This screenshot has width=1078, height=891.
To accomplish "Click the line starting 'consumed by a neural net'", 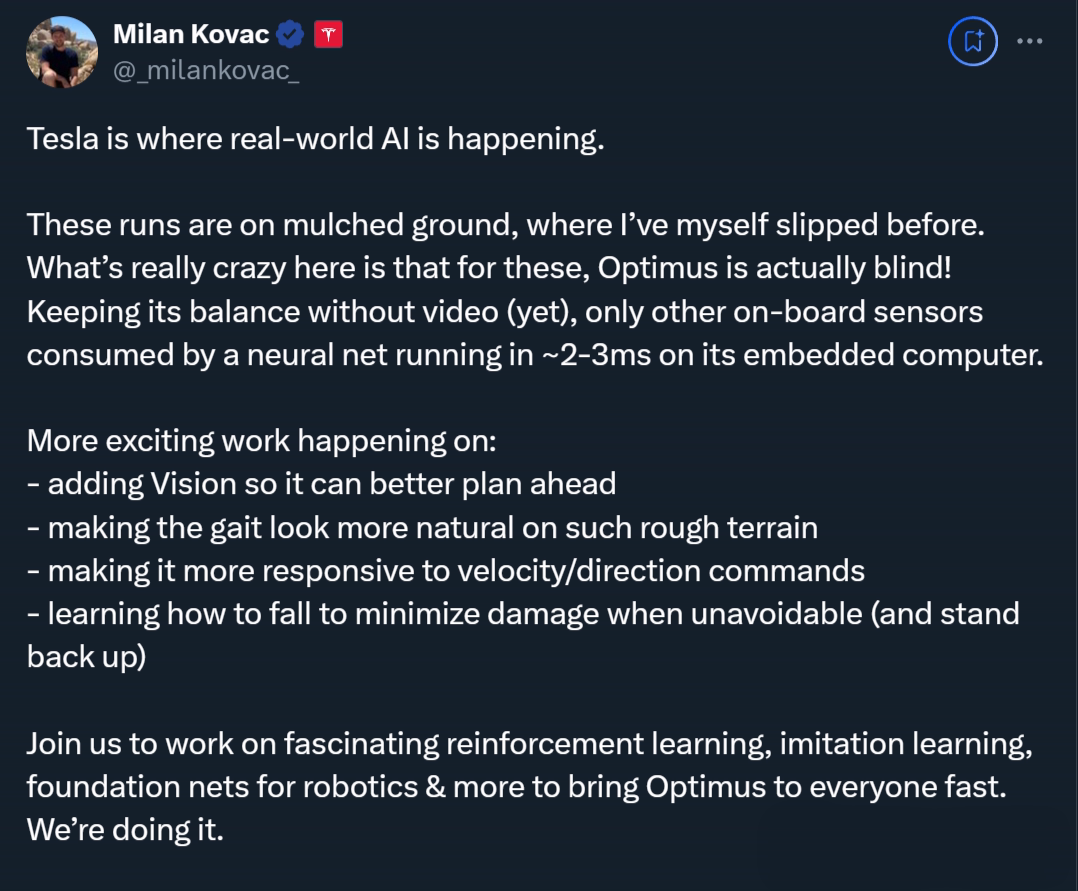I will [x=534, y=355].
